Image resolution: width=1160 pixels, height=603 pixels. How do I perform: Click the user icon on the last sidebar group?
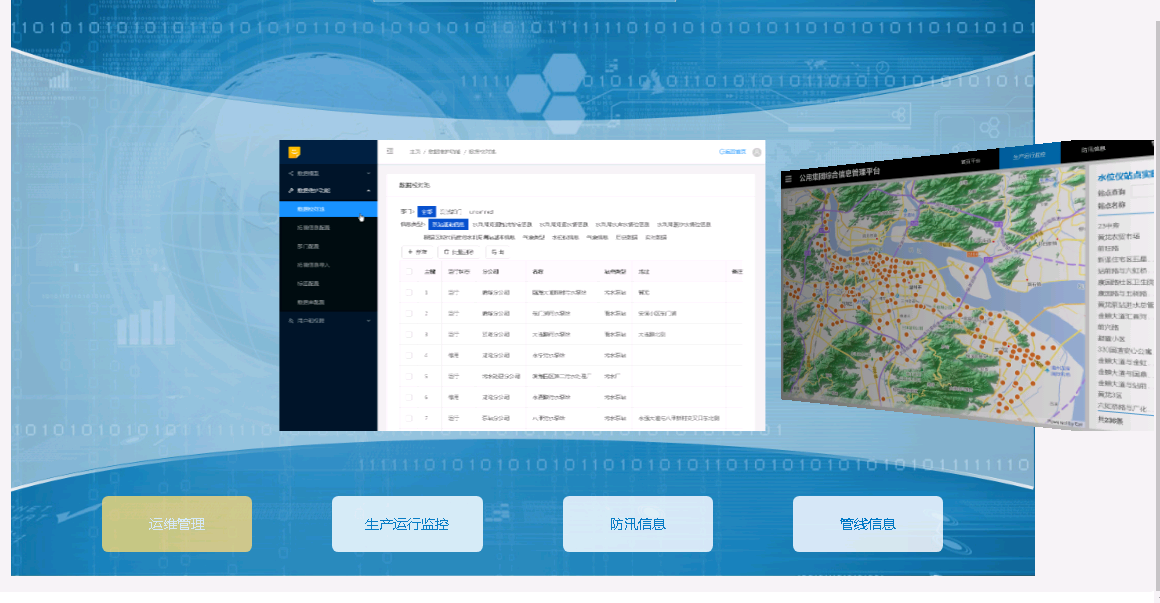pyautogui.click(x=291, y=320)
